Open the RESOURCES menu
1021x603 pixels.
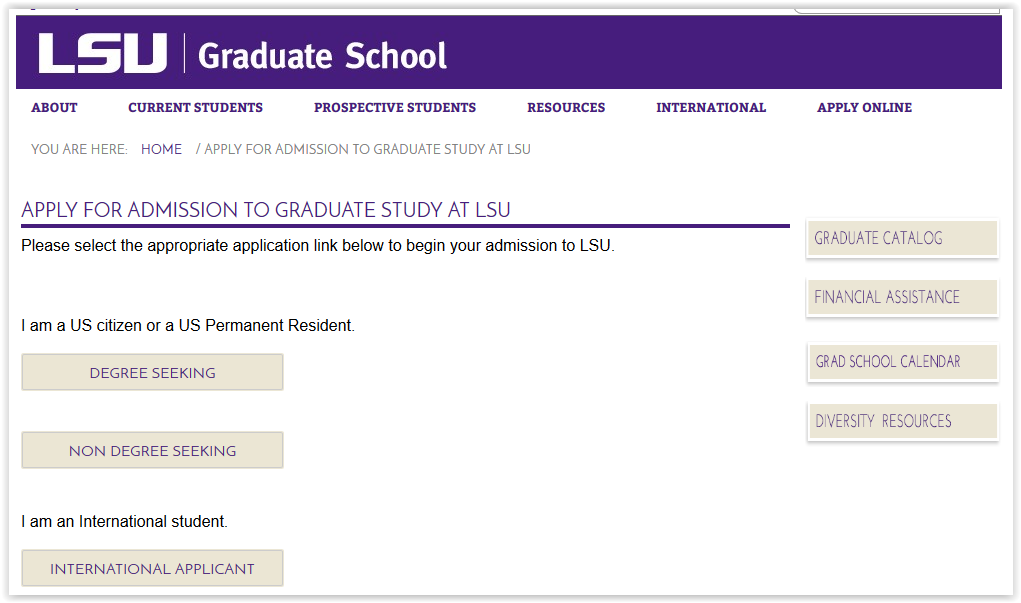click(566, 107)
